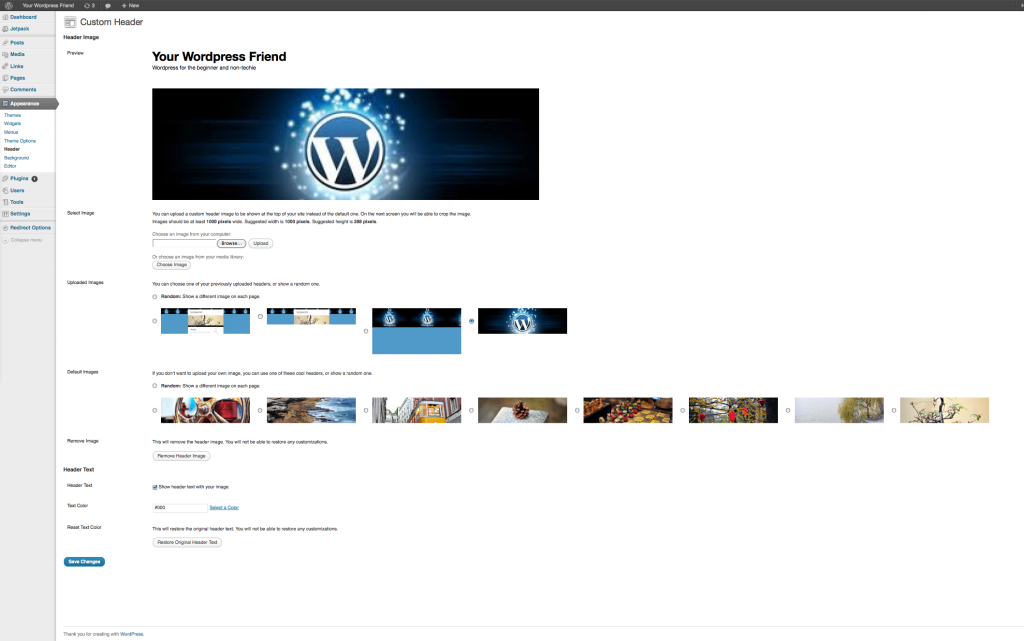Screen dimensions: 1024x641
Task: Click the Redirect Options icon
Action: pyautogui.click(x=5, y=228)
